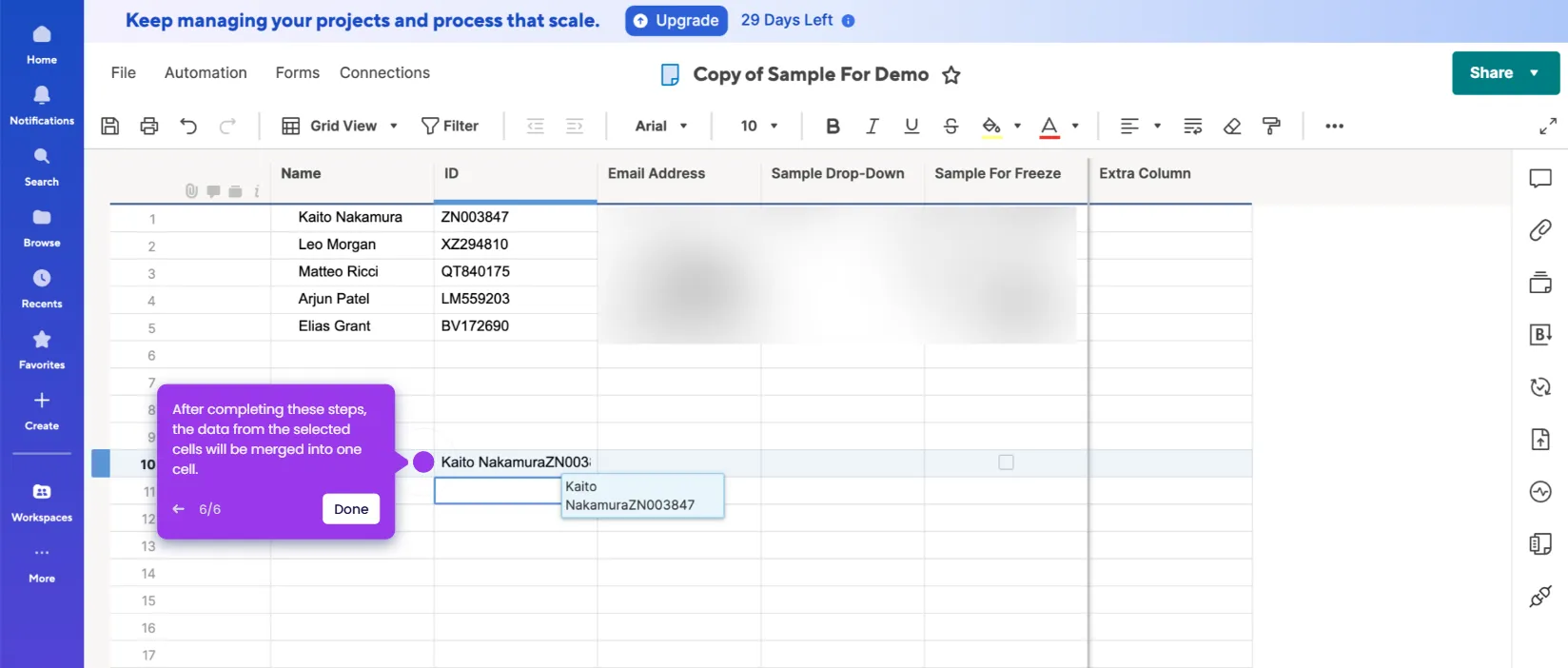This screenshot has height=668, width=1568.
Task: Open Activity Log panel icon
Action: pos(1540,491)
